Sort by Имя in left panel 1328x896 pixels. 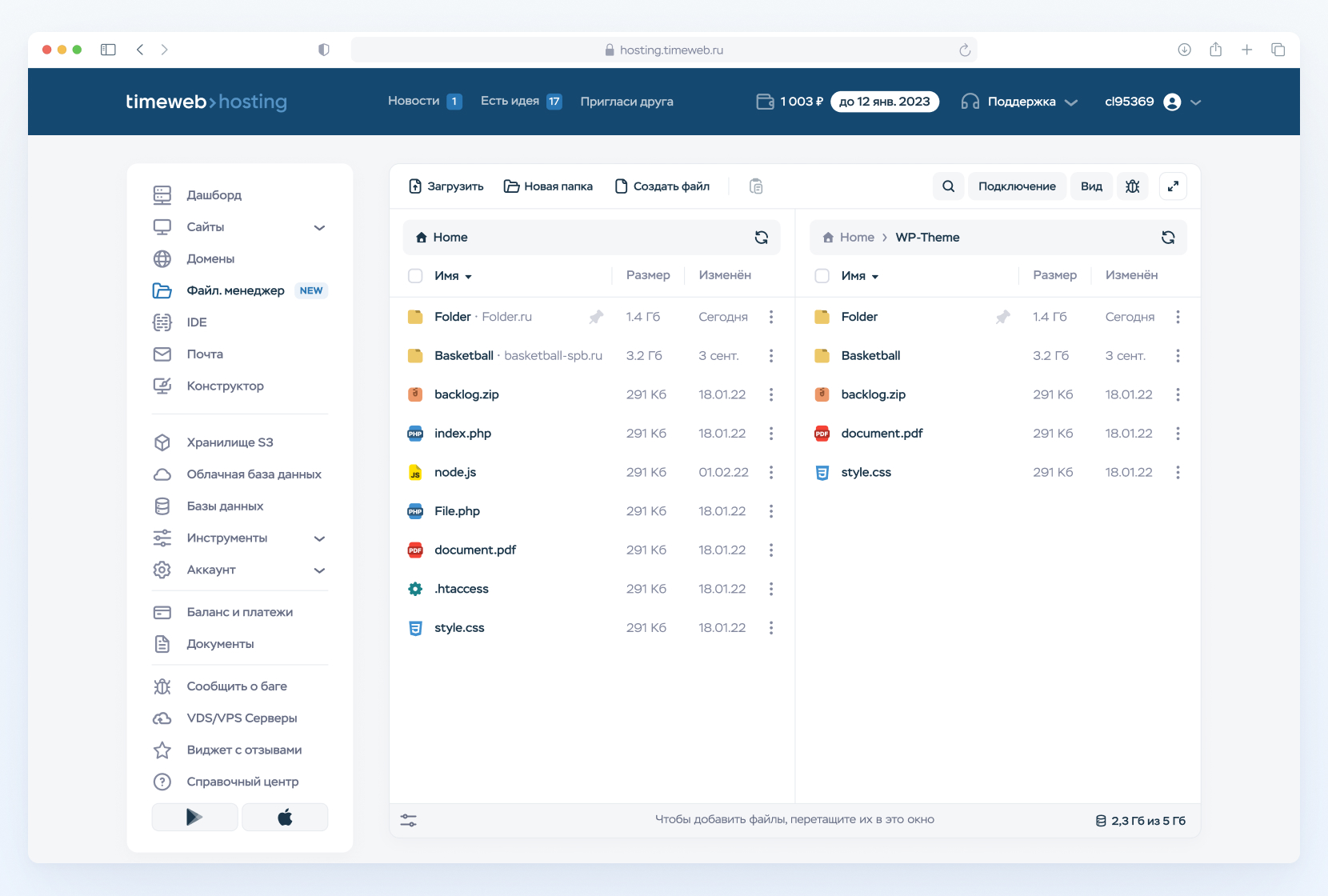click(453, 276)
